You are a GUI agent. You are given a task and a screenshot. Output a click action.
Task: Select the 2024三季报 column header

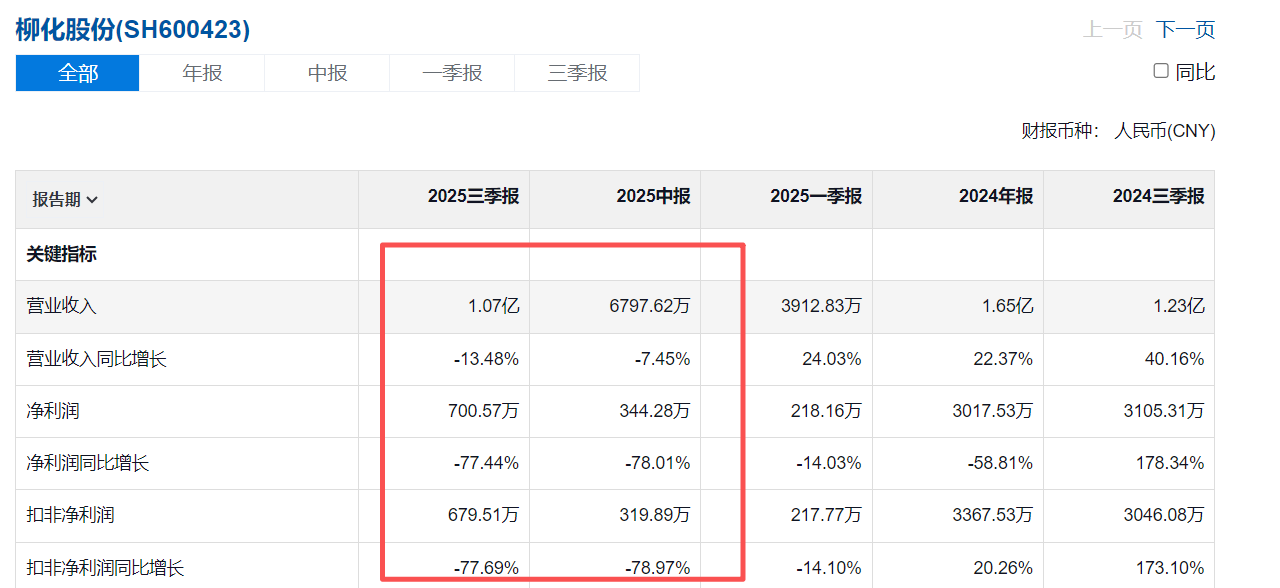coord(1158,197)
